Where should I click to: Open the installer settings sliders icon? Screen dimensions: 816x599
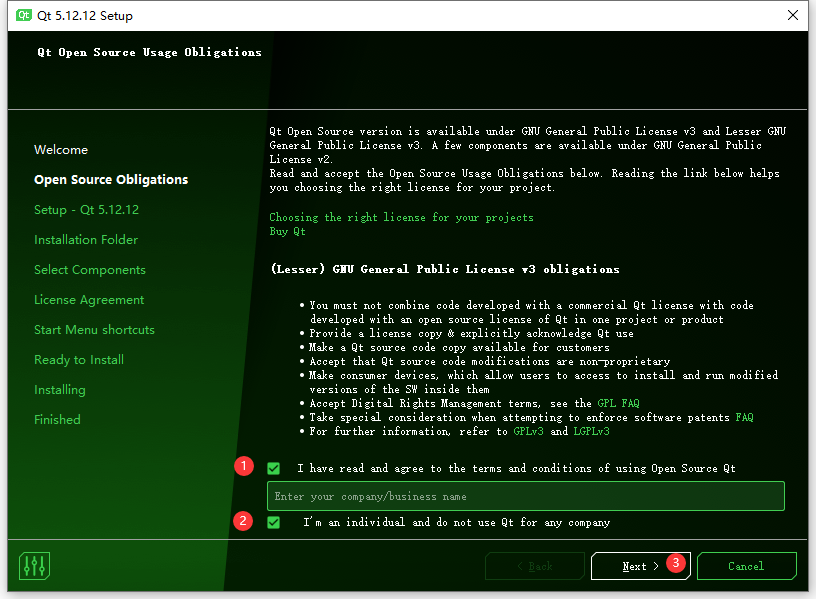click(x=34, y=566)
